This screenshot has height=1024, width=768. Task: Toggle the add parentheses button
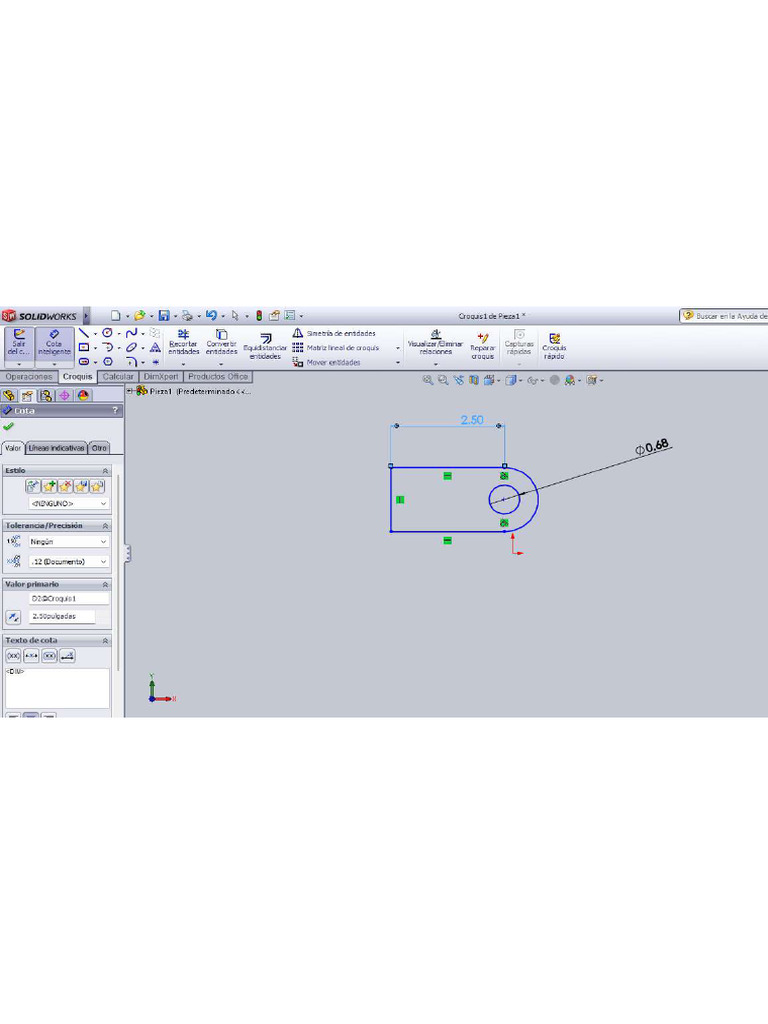[x=14, y=656]
